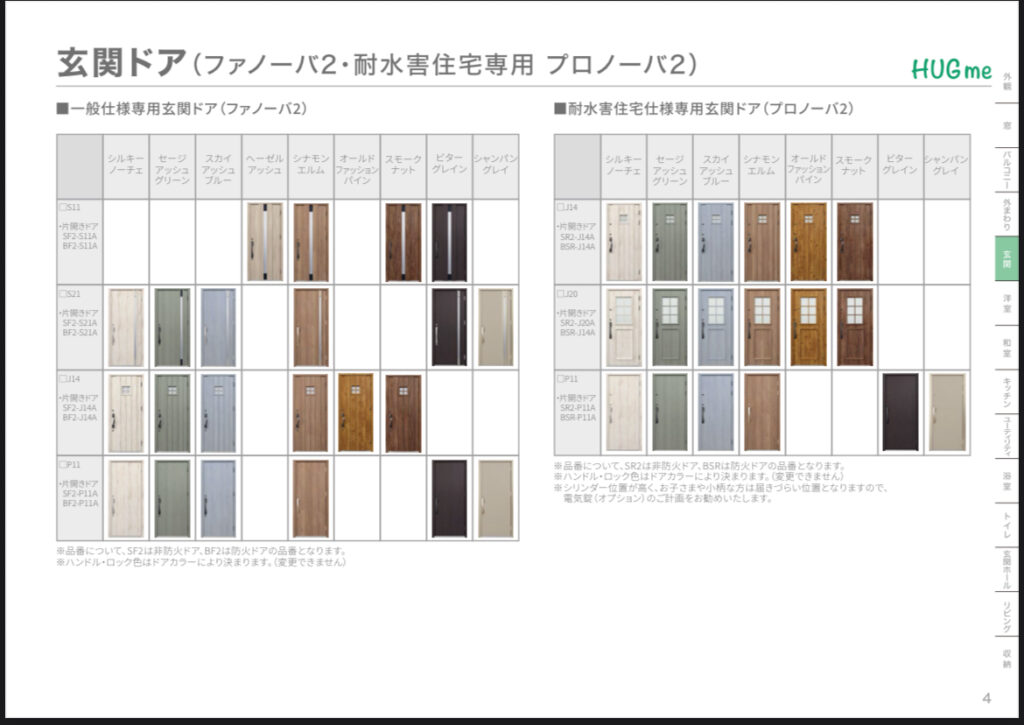Select Pronova2 J14 オールドファッションパイン door
This screenshot has width=1024, height=725.
[x=808, y=242]
